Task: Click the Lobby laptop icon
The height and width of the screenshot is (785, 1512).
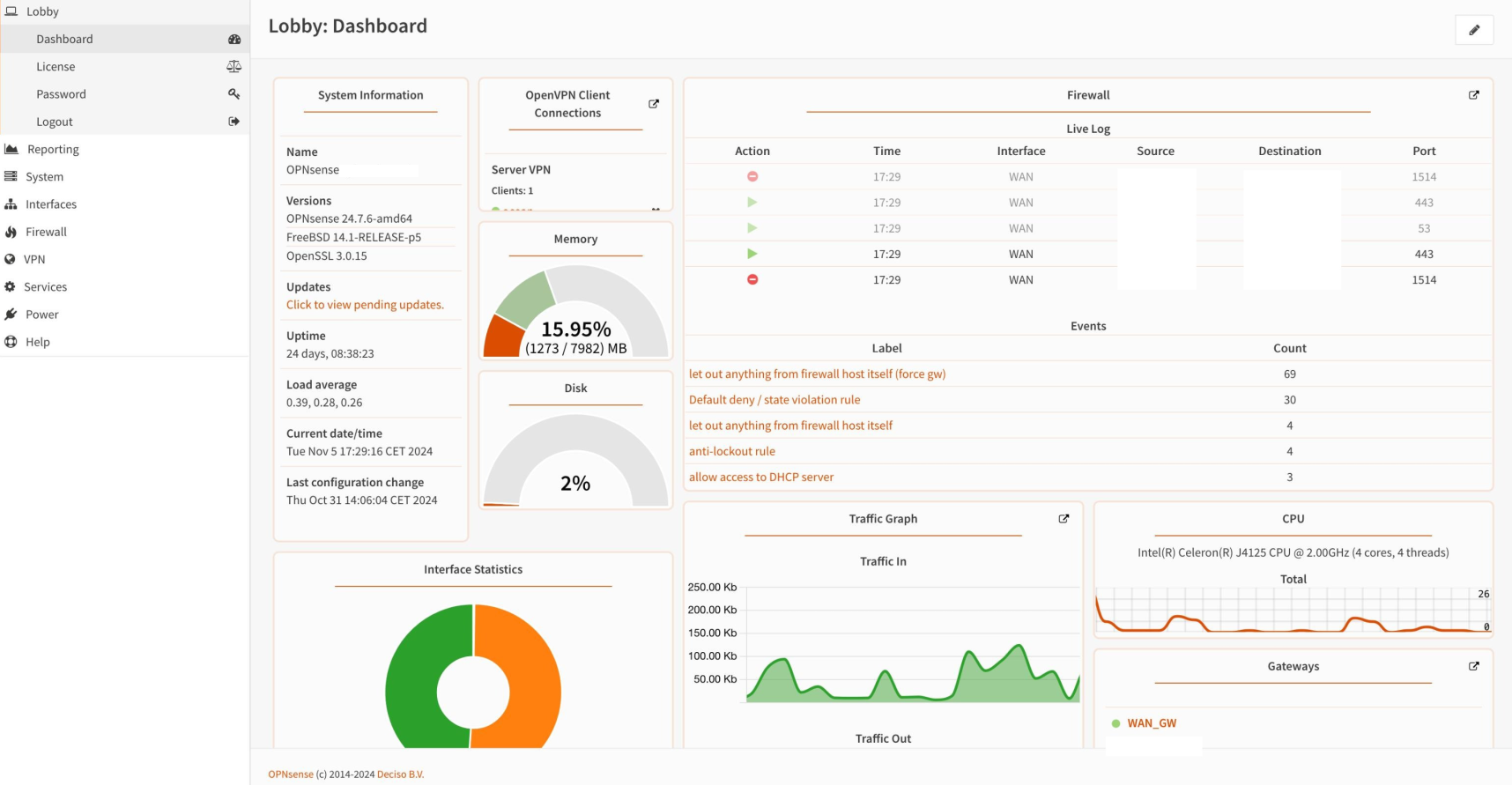Action: (x=11, y=11)
